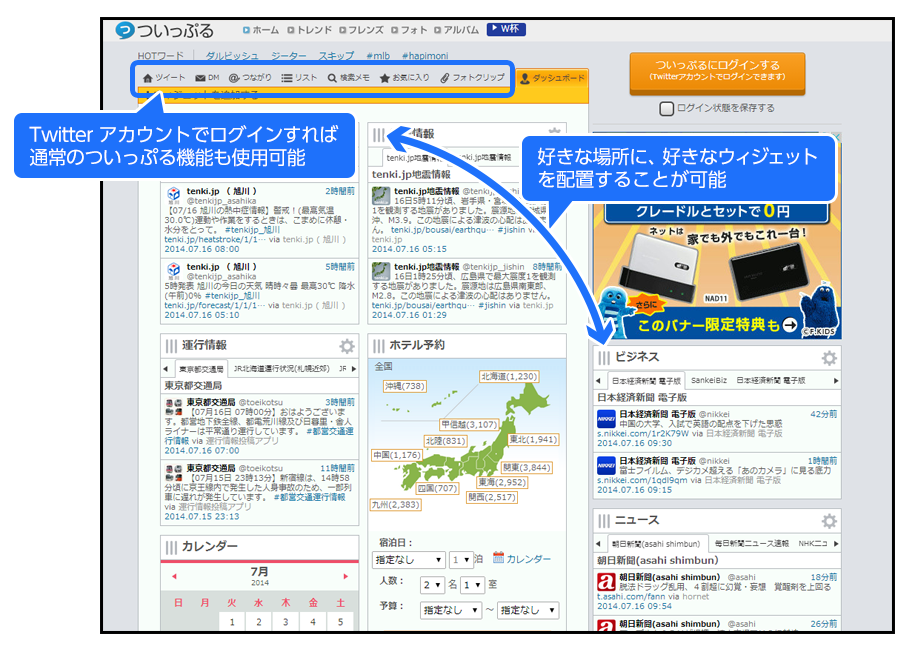910x650 pixels.
Task: Click HOT word ジーター
Action: pyautogui.click(x=288, y=56)
